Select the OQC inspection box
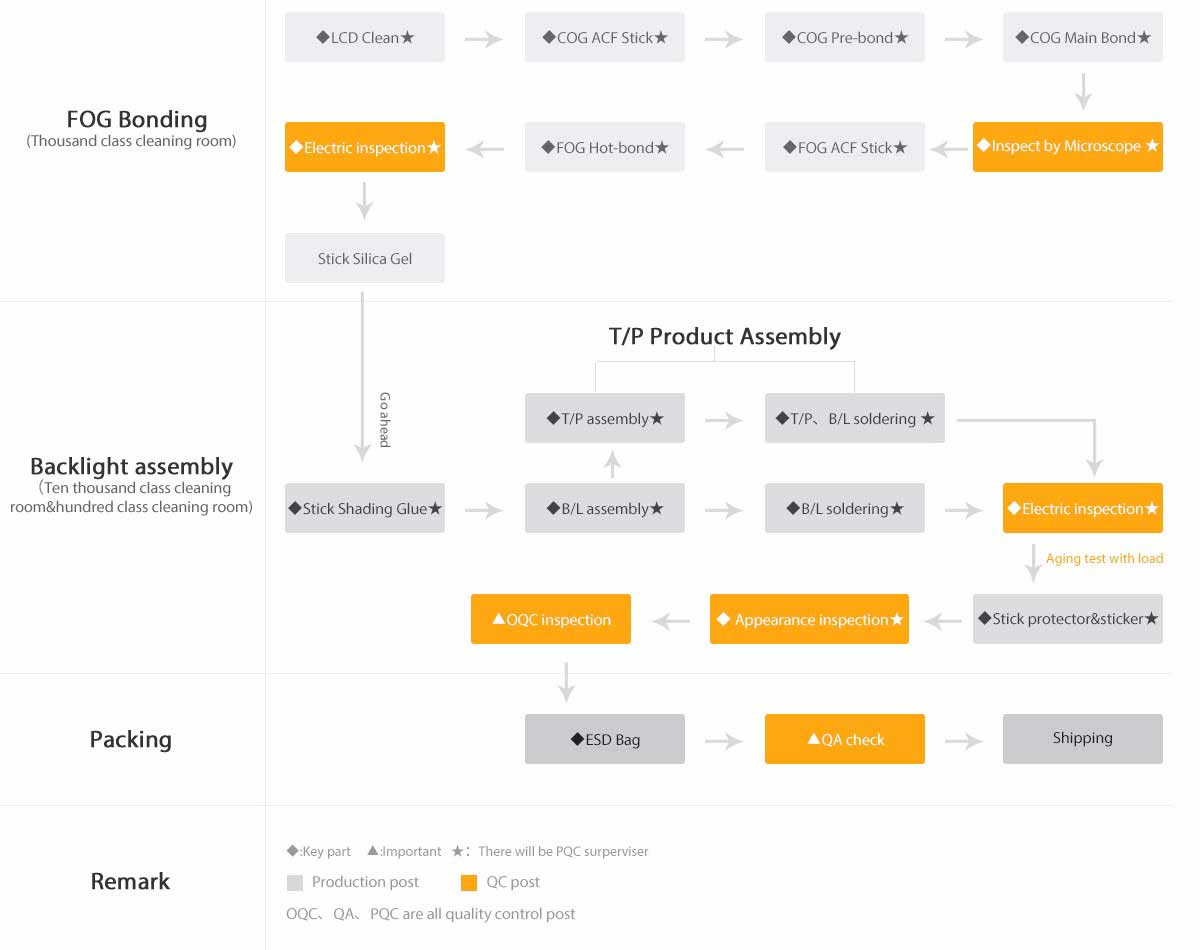 tap(551, 619)
